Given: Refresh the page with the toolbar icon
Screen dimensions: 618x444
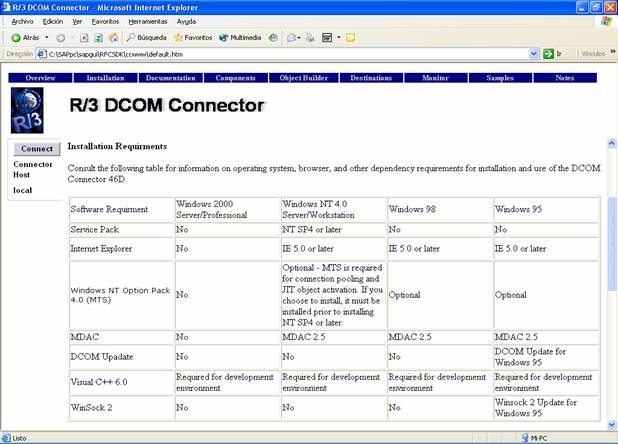Looking at the screenshot, I should 98,38.
